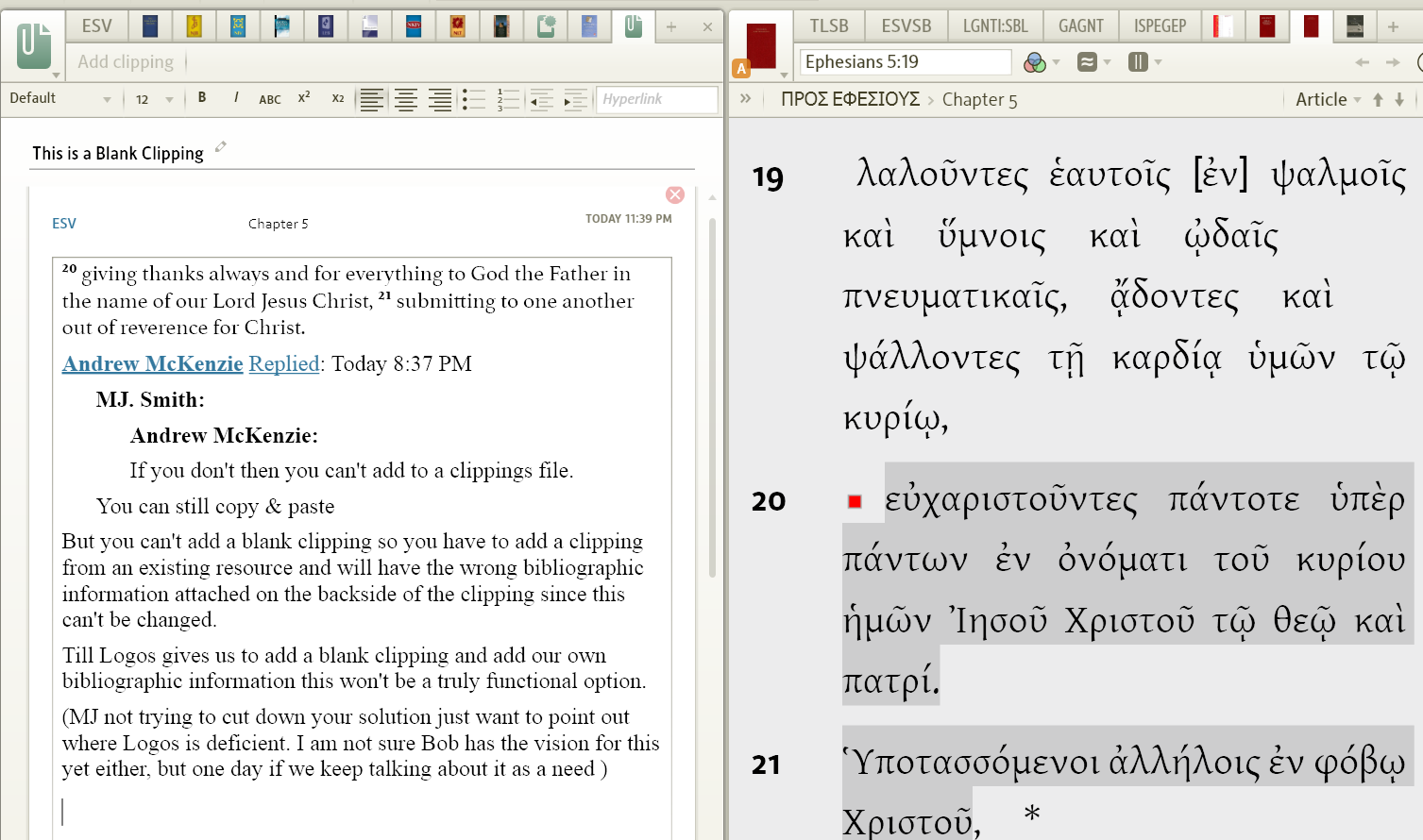Go to the previous article
Screen dimensions: 1423x840
(x=1378, y=99)
